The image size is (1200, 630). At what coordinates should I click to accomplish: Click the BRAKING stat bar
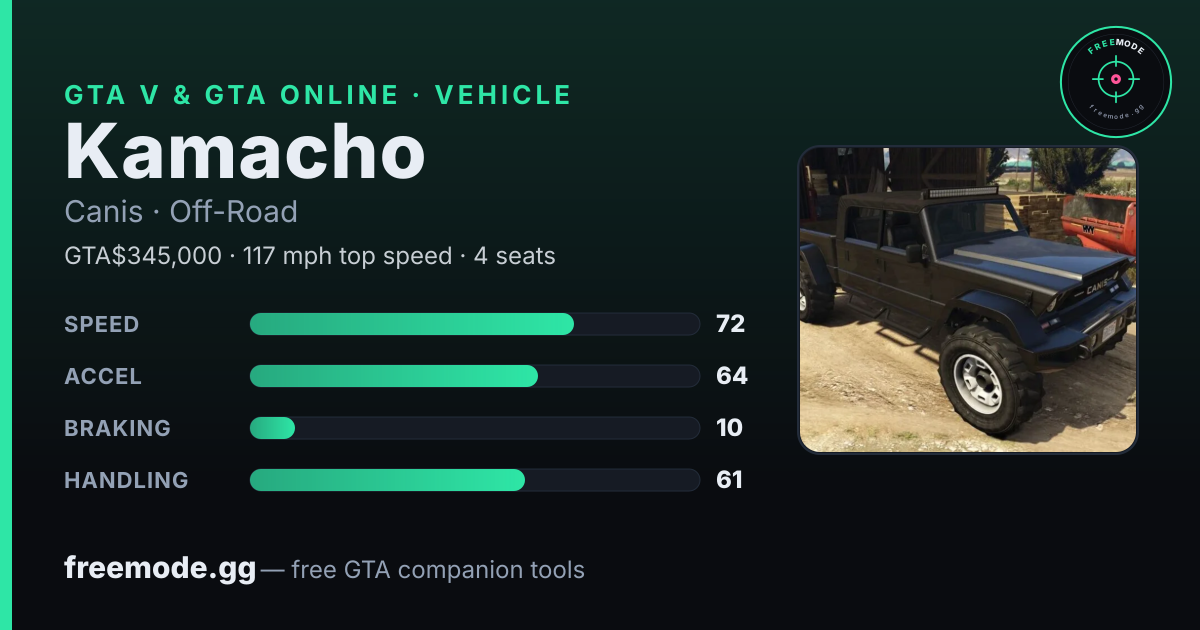474,428
